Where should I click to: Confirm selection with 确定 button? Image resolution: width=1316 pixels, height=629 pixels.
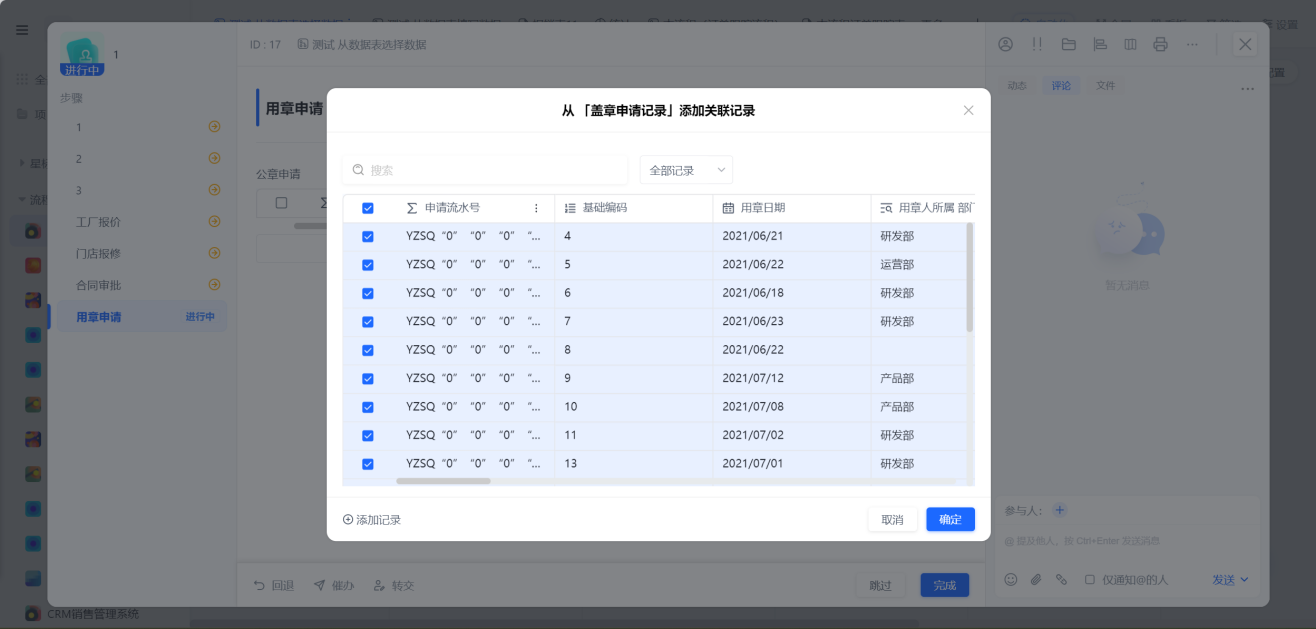950,519
